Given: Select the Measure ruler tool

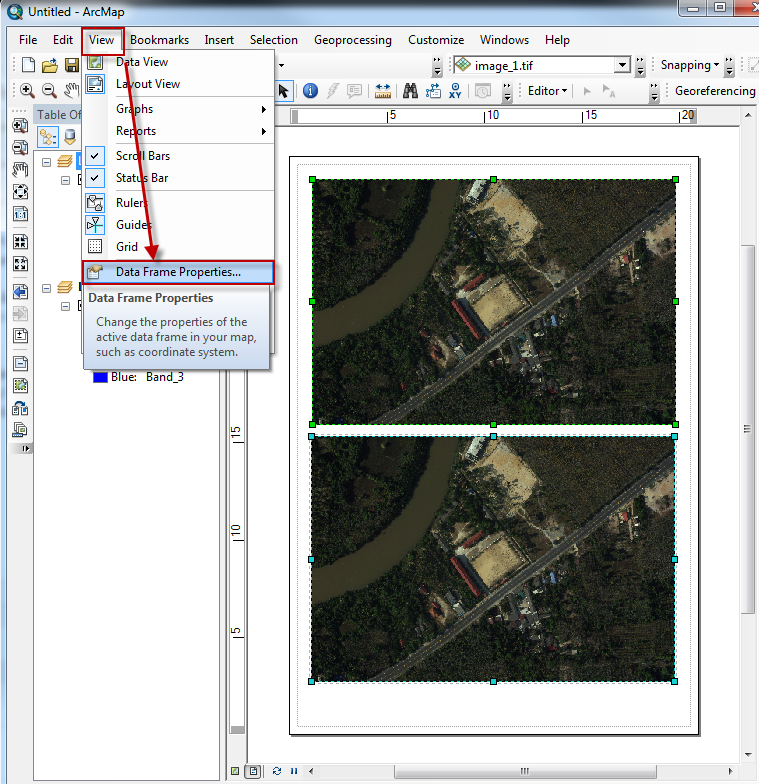Looking at the screenshot, I should [x=382, y=91].
